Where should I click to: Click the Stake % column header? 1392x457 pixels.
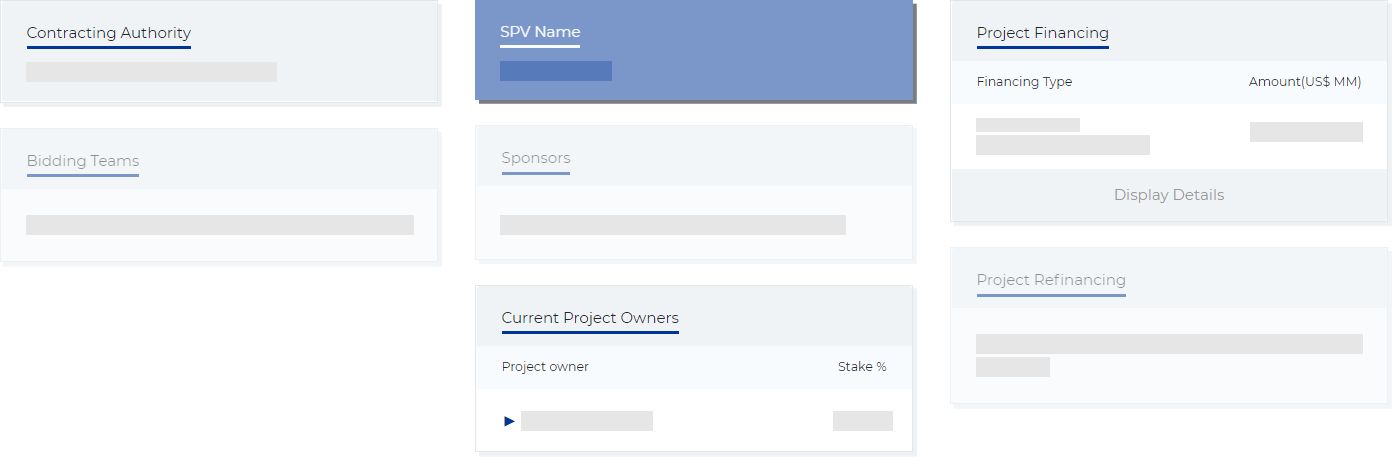(x=862, y=367)
